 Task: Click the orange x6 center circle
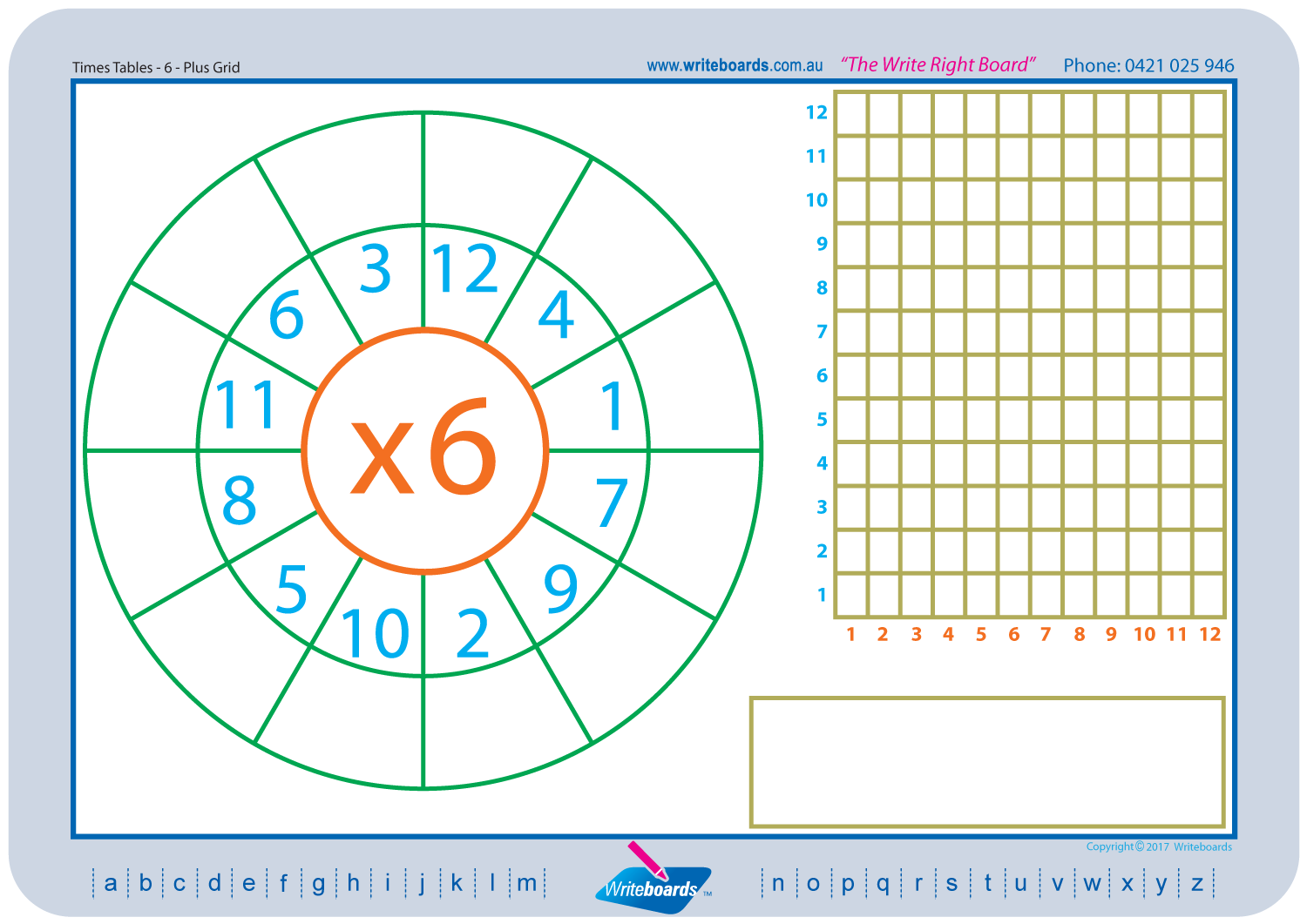coord(424,450)
